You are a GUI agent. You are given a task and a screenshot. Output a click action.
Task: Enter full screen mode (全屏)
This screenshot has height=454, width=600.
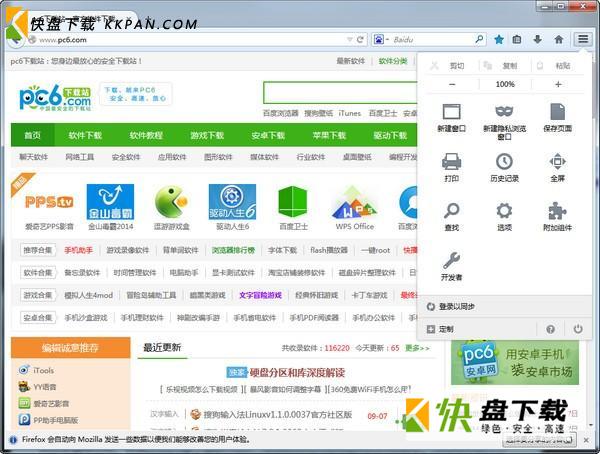(558, 167)
